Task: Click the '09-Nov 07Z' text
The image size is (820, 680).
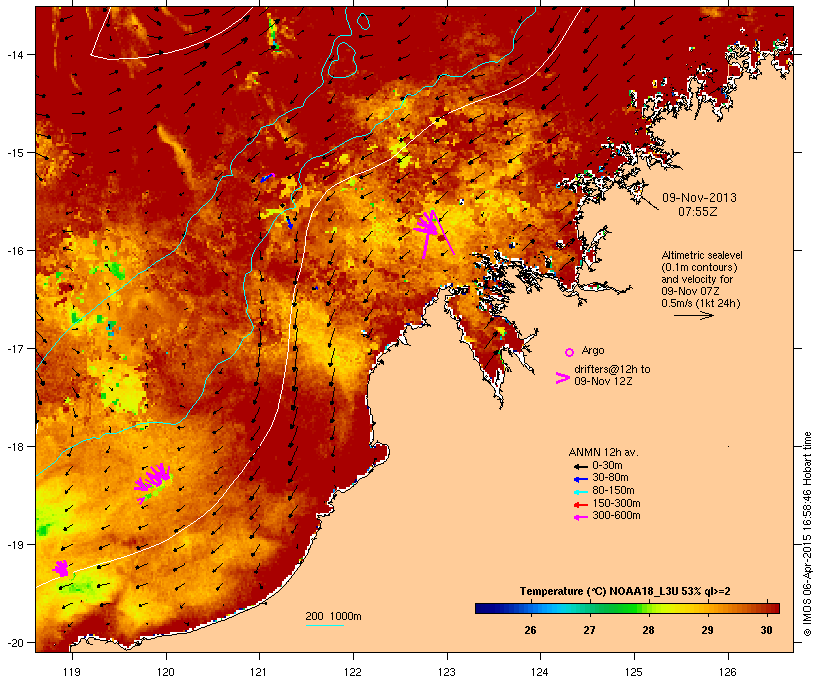Action: pos(690,291)
